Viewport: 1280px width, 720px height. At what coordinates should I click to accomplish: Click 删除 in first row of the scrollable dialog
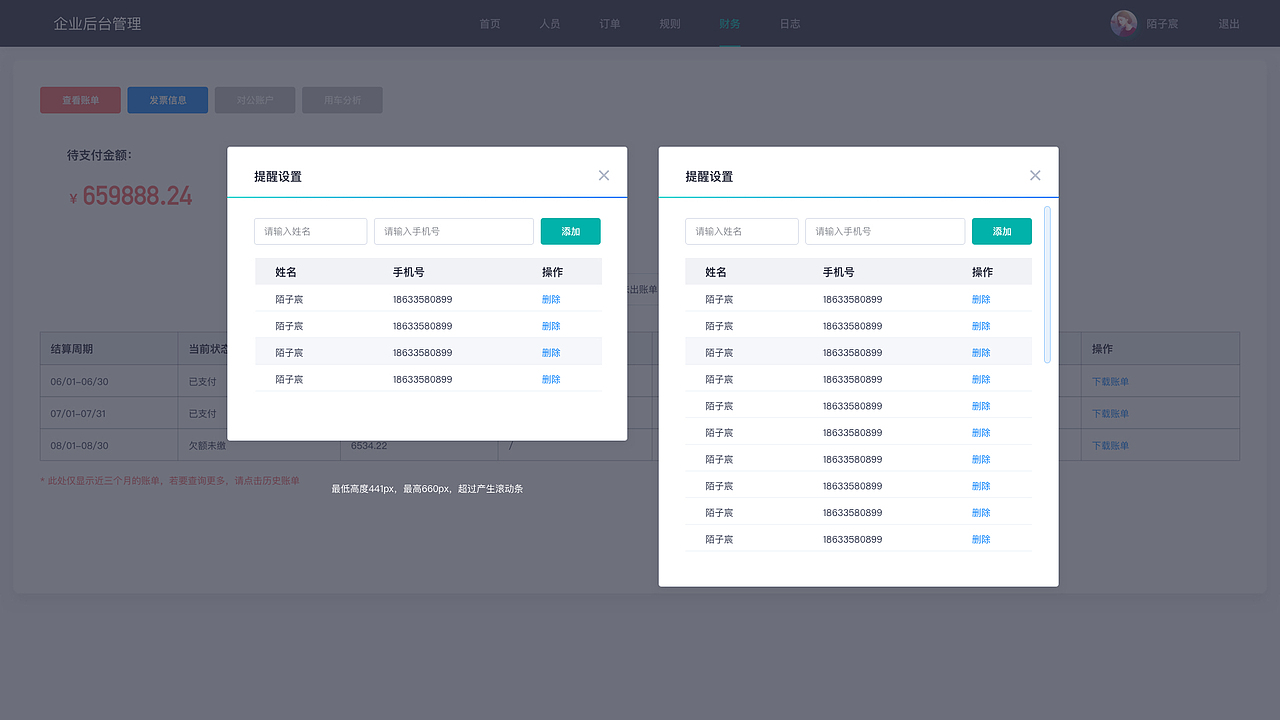981,299
